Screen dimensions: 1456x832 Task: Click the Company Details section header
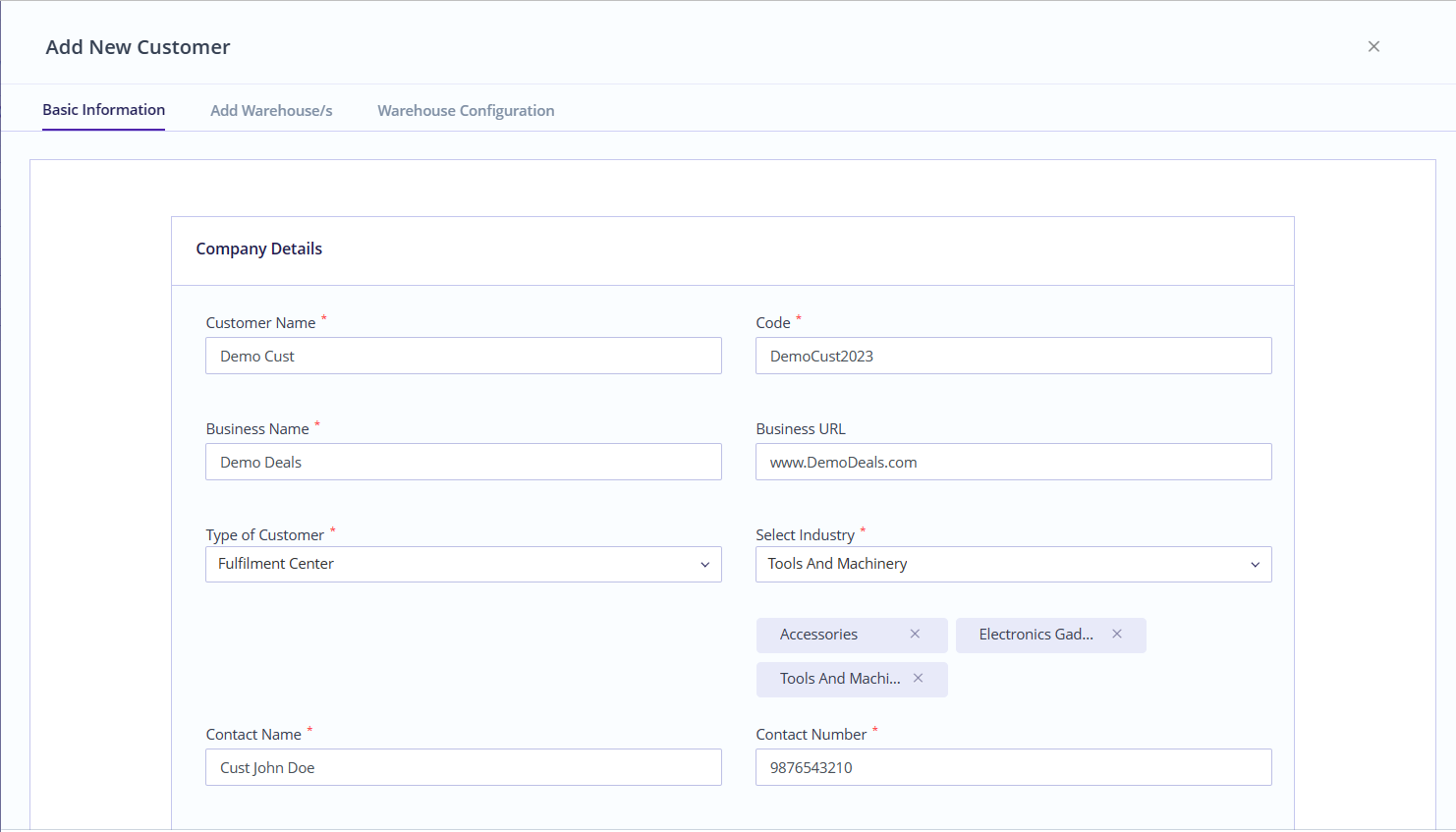(258, 249)
